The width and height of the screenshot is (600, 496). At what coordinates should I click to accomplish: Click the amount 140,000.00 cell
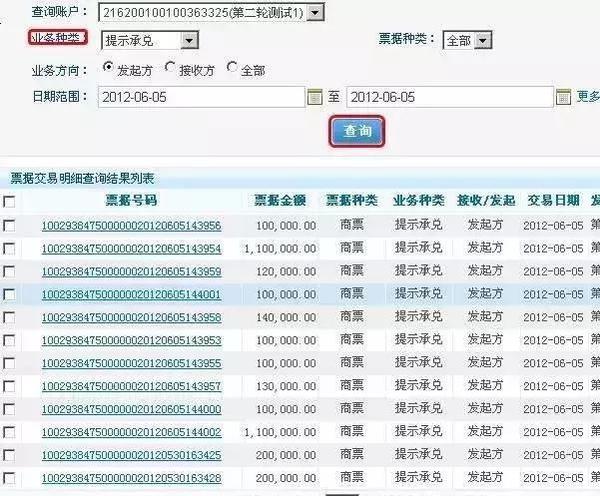[286, 317]
